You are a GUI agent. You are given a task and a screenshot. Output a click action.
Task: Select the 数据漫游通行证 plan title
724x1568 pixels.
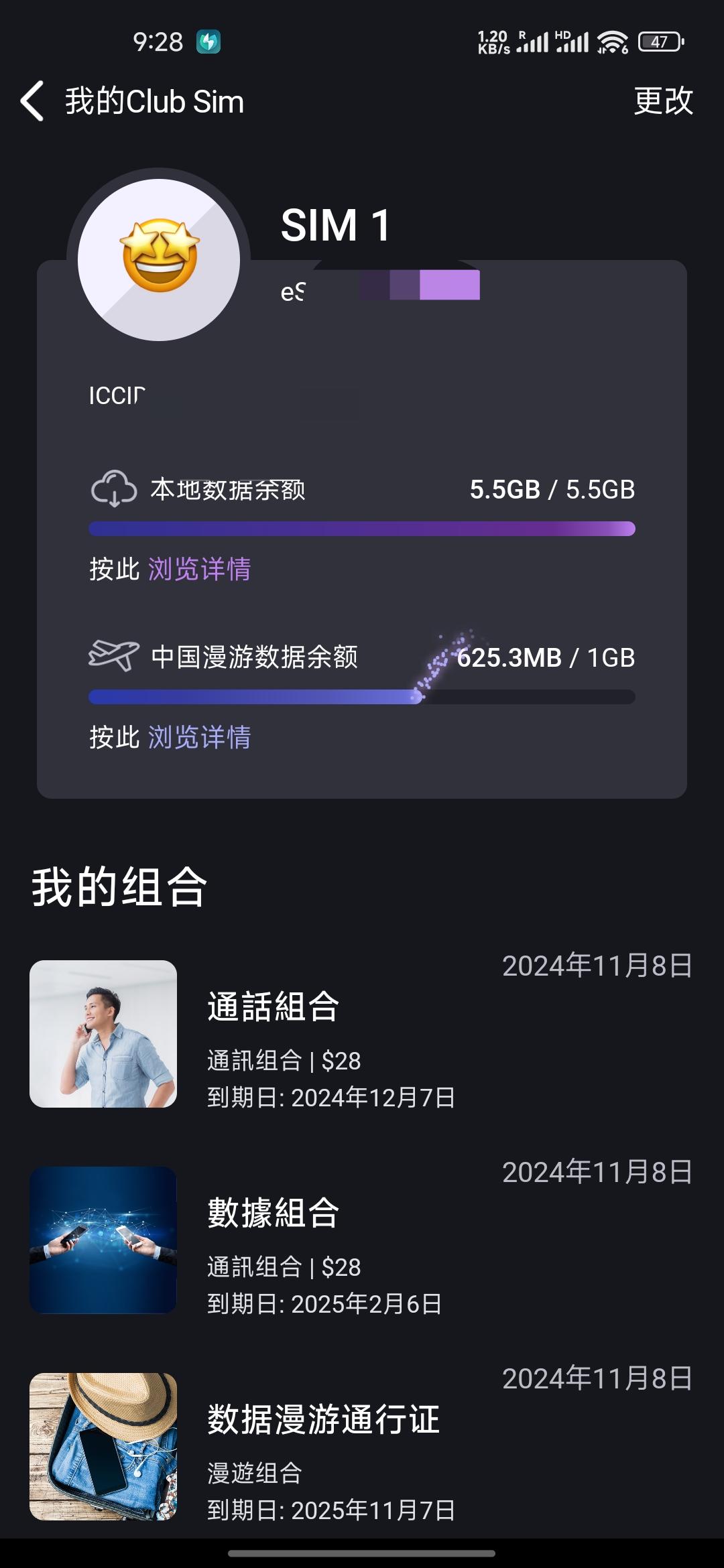[323, 1419]
